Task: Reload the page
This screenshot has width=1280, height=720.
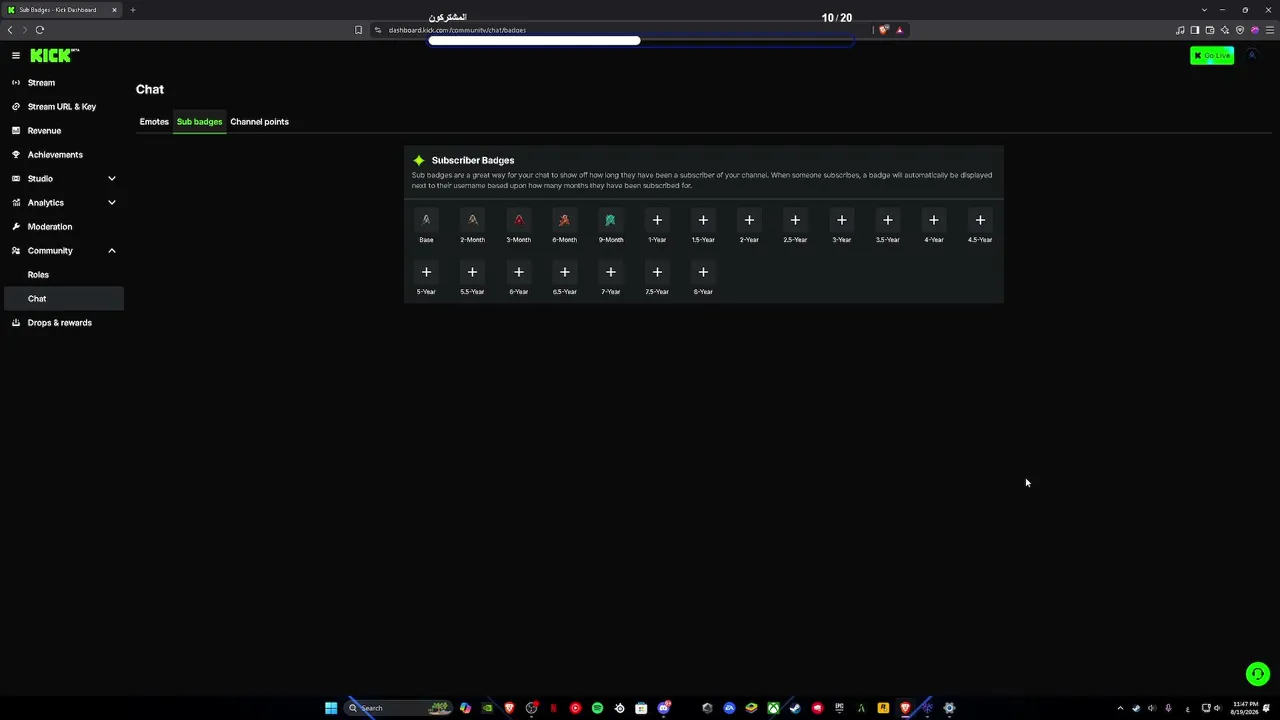Action: [x=40, y=30]
